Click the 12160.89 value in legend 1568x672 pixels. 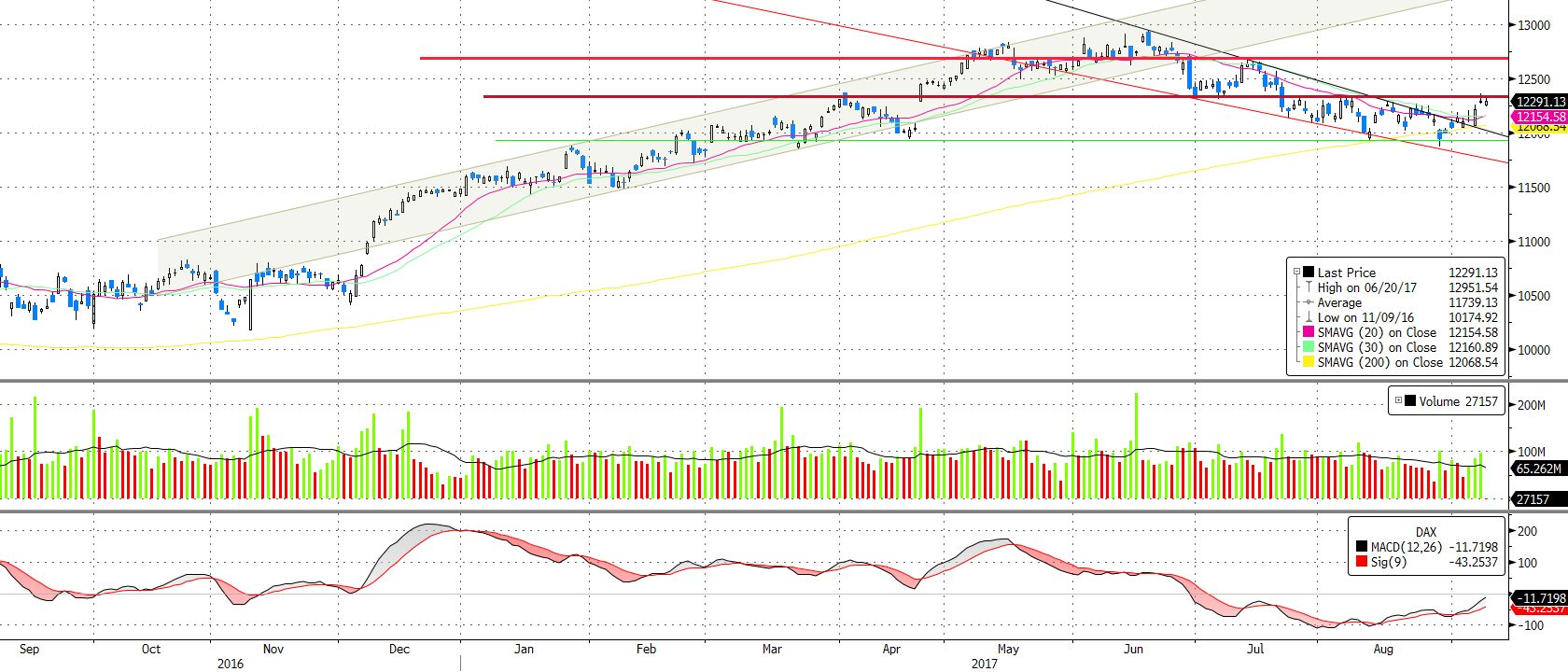pos(1473,347)
